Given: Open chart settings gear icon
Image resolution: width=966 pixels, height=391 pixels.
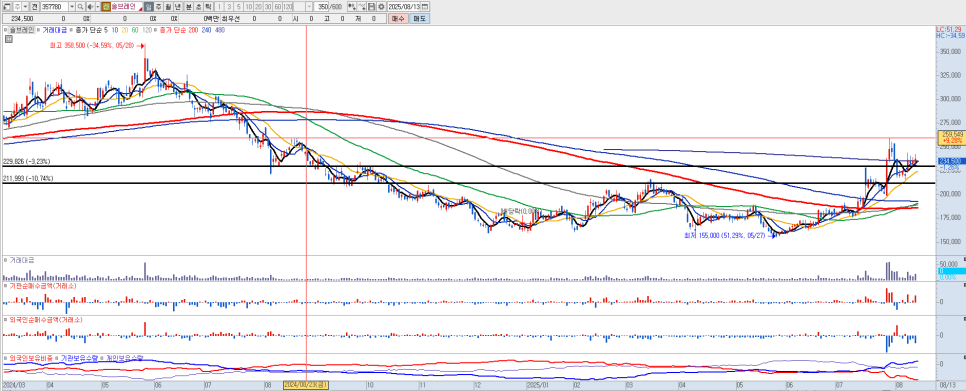Looking at the screenshot, I should [381, 6].
